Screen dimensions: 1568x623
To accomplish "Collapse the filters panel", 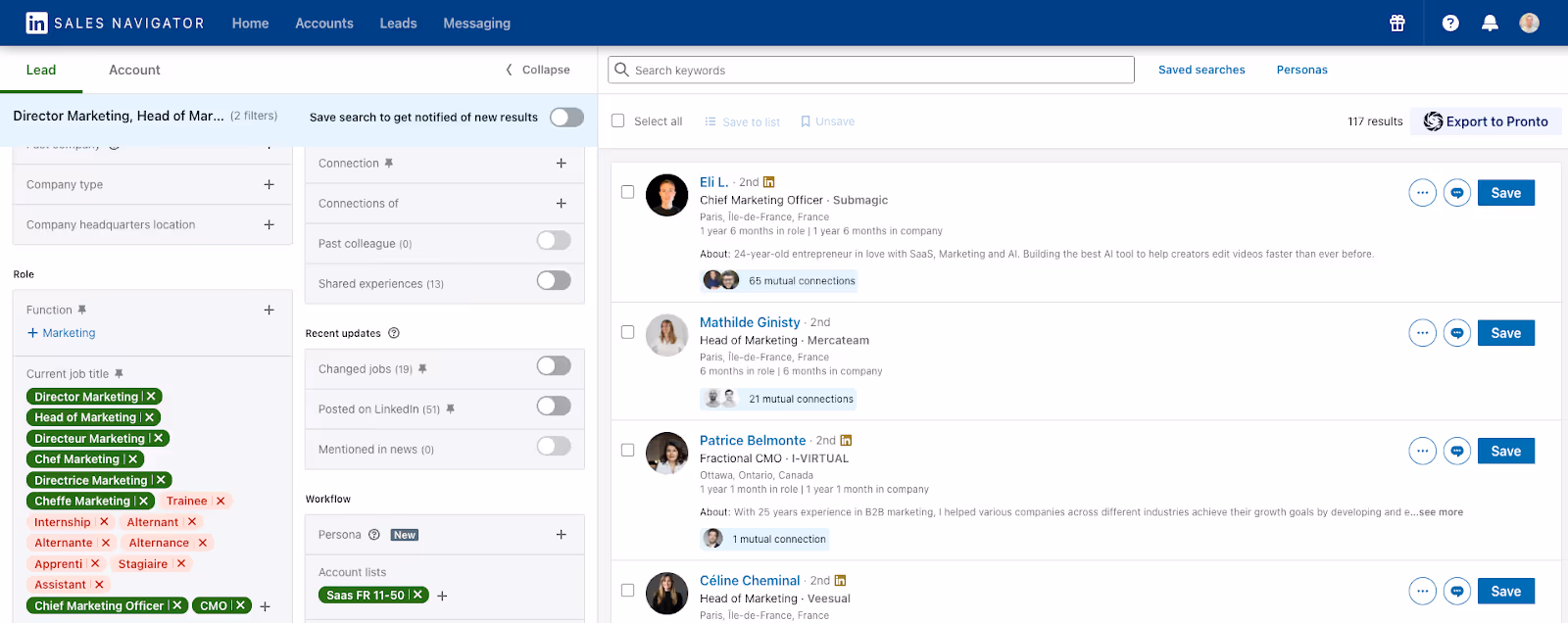I will click(537, 70).
